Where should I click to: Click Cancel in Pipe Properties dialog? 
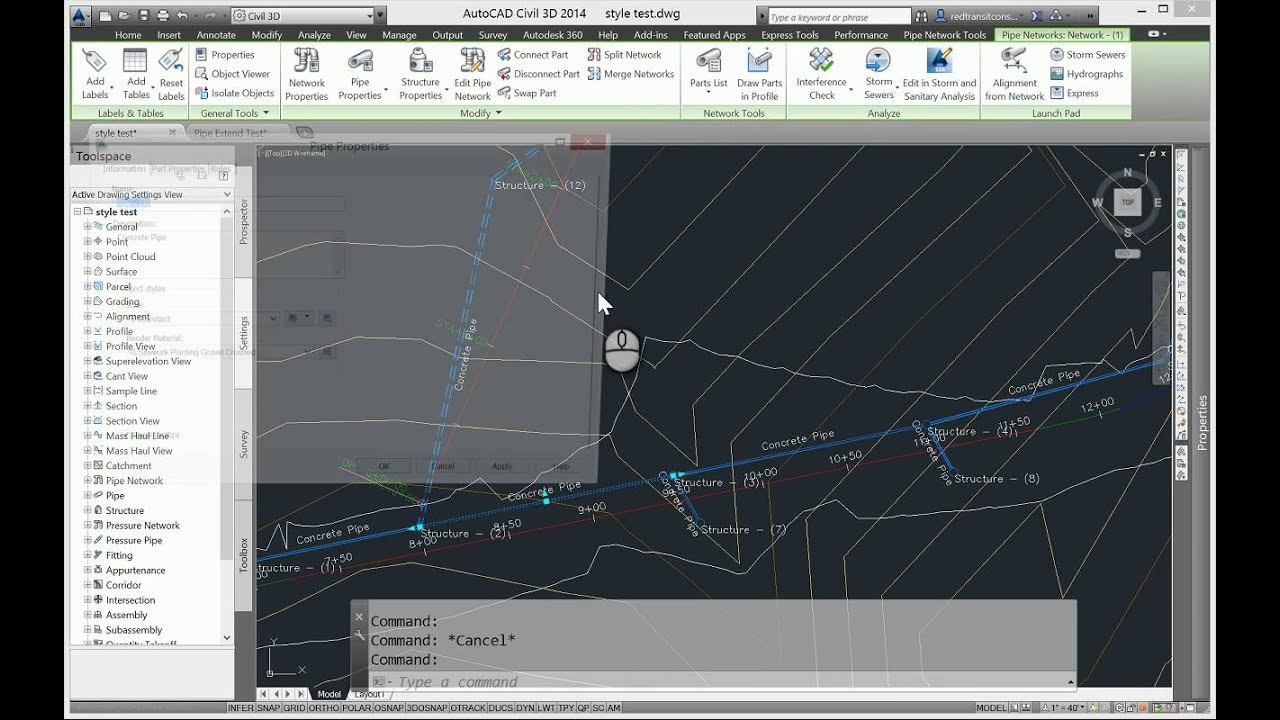coord(442,466)
